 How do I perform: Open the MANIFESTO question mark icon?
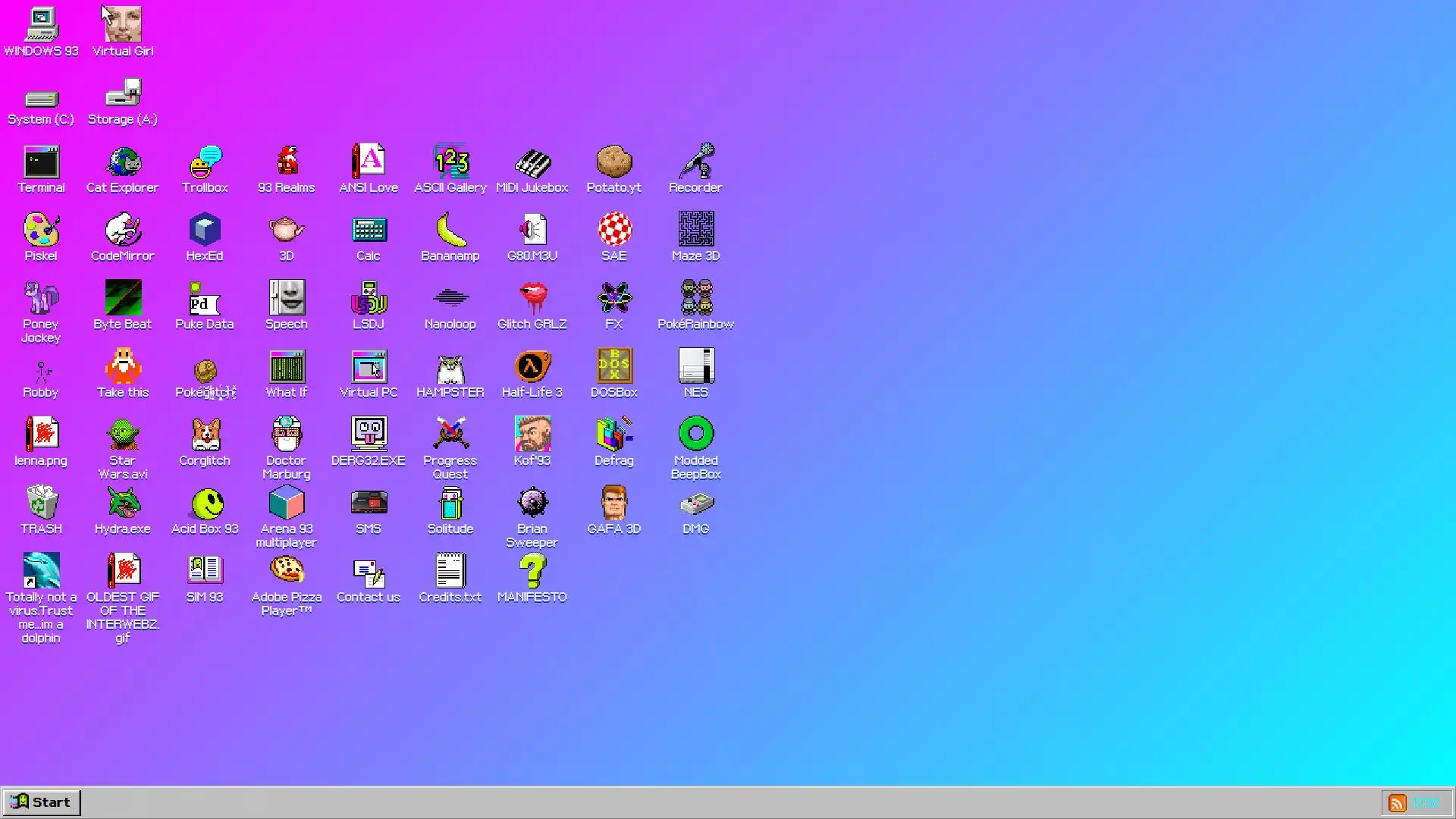tap(532, 572)
